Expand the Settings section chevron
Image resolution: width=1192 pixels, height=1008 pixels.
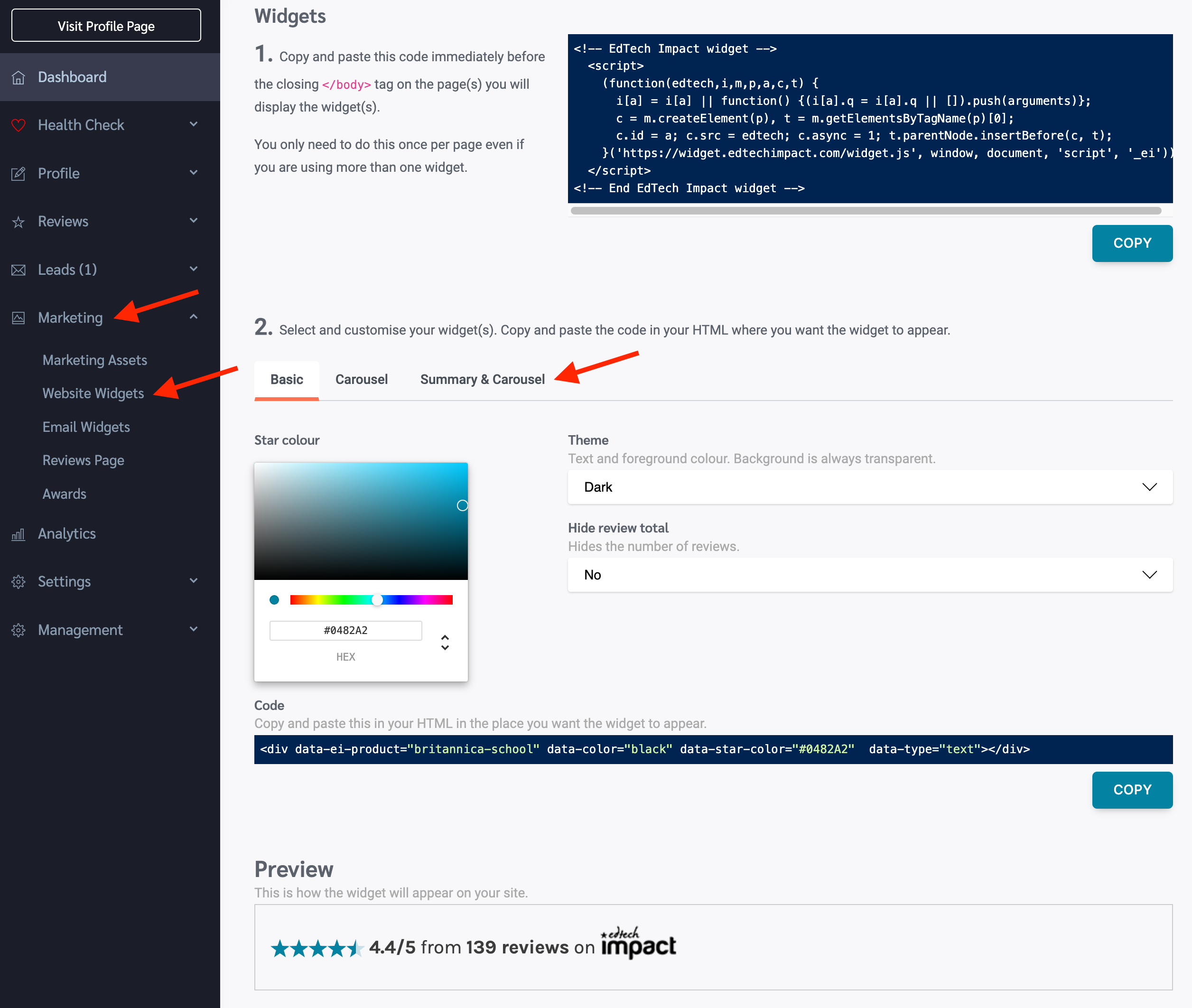click(194, 581)
